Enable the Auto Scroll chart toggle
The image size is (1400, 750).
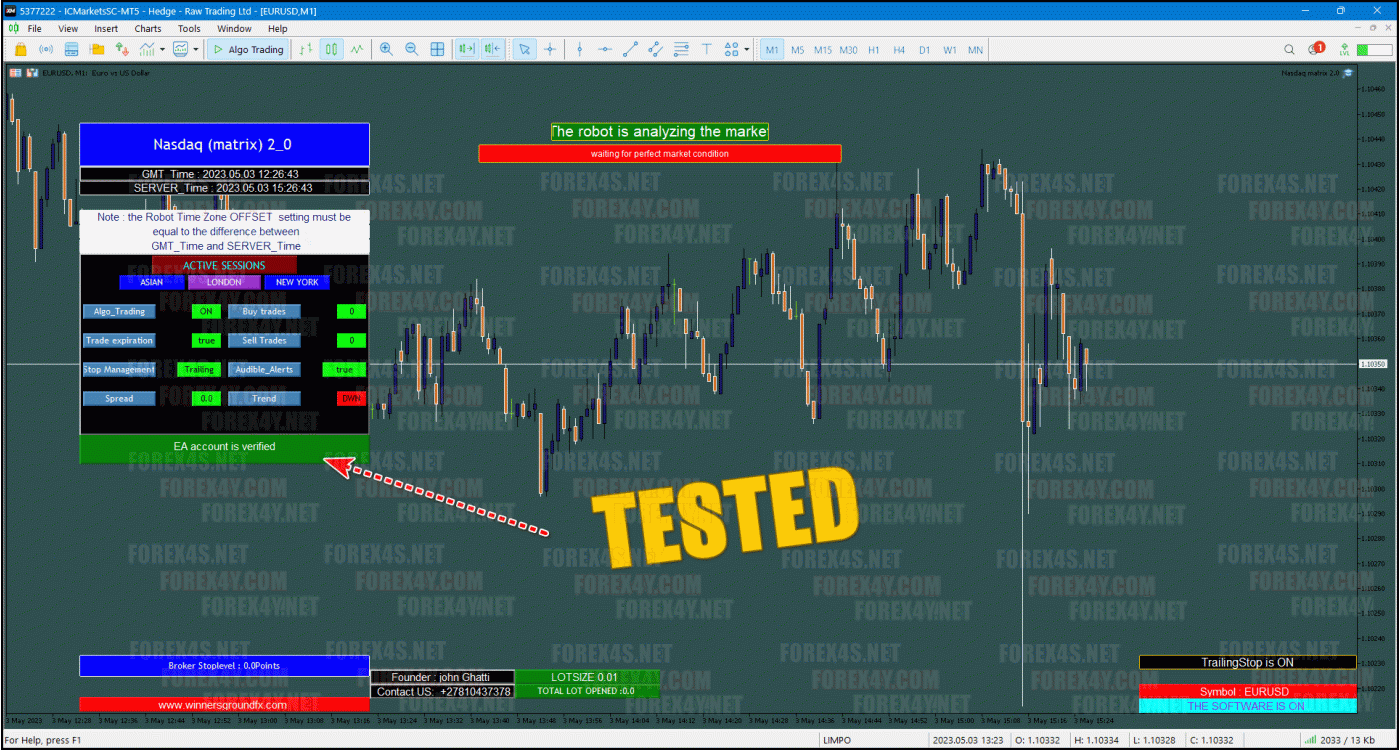(x=465, y=49)
